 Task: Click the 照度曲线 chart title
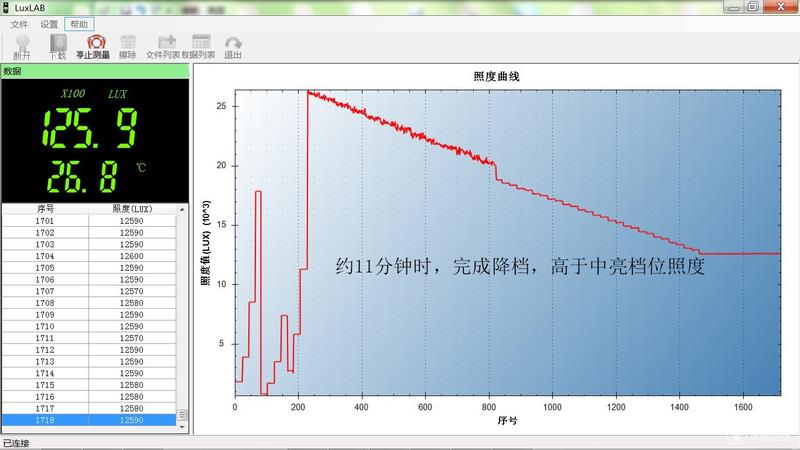click(x=496, y=77)
